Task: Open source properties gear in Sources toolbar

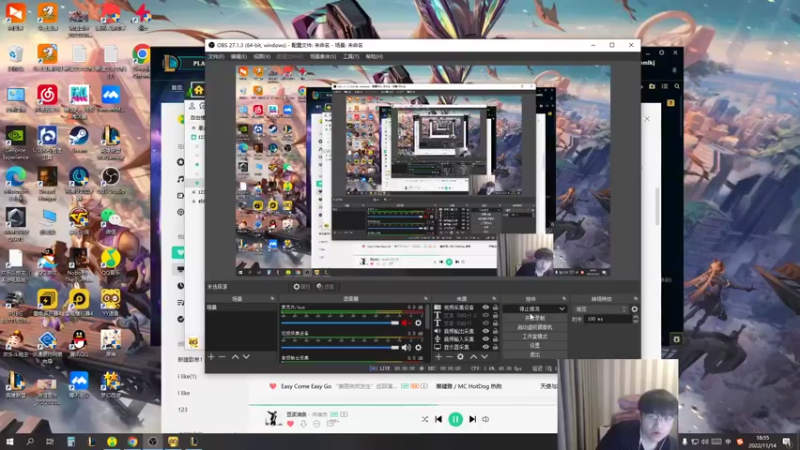Action: pos(460,357)
